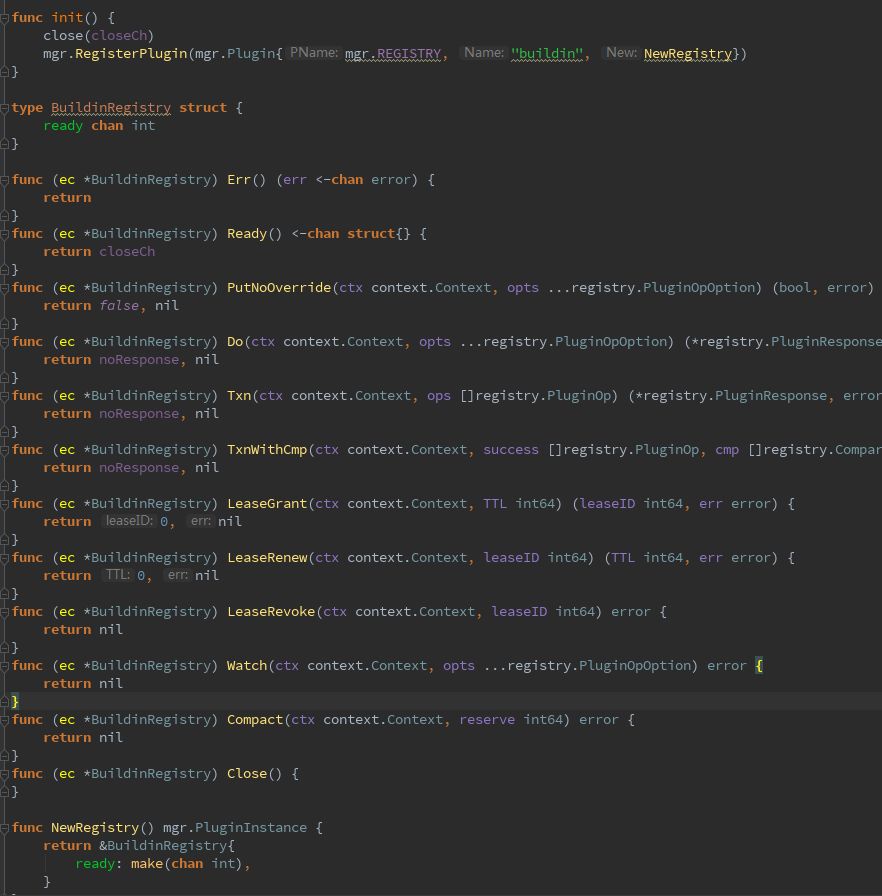Image resolution: width=882 pixels, height=896 pixels.
Task: Click closeCh inside the close() call
Action: click(x=119, y=36)
